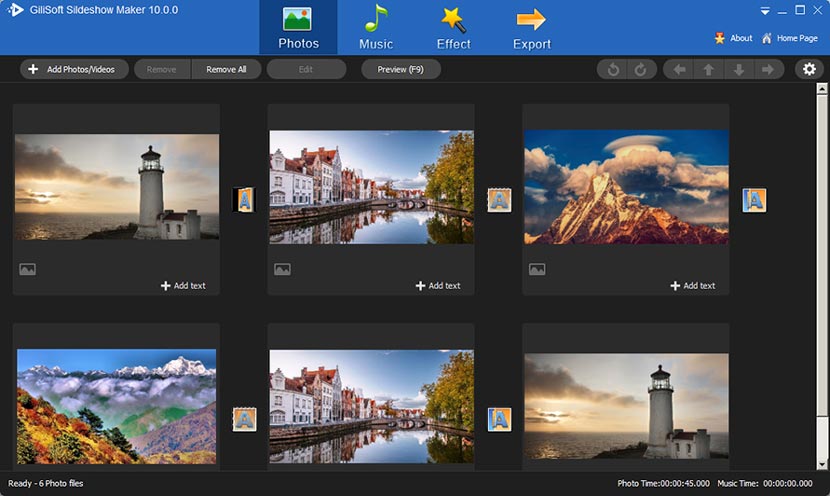Viewport: 830px width, 496px height.
Task: Move selected photo up with arrow
Action: (x=708, y=69)
